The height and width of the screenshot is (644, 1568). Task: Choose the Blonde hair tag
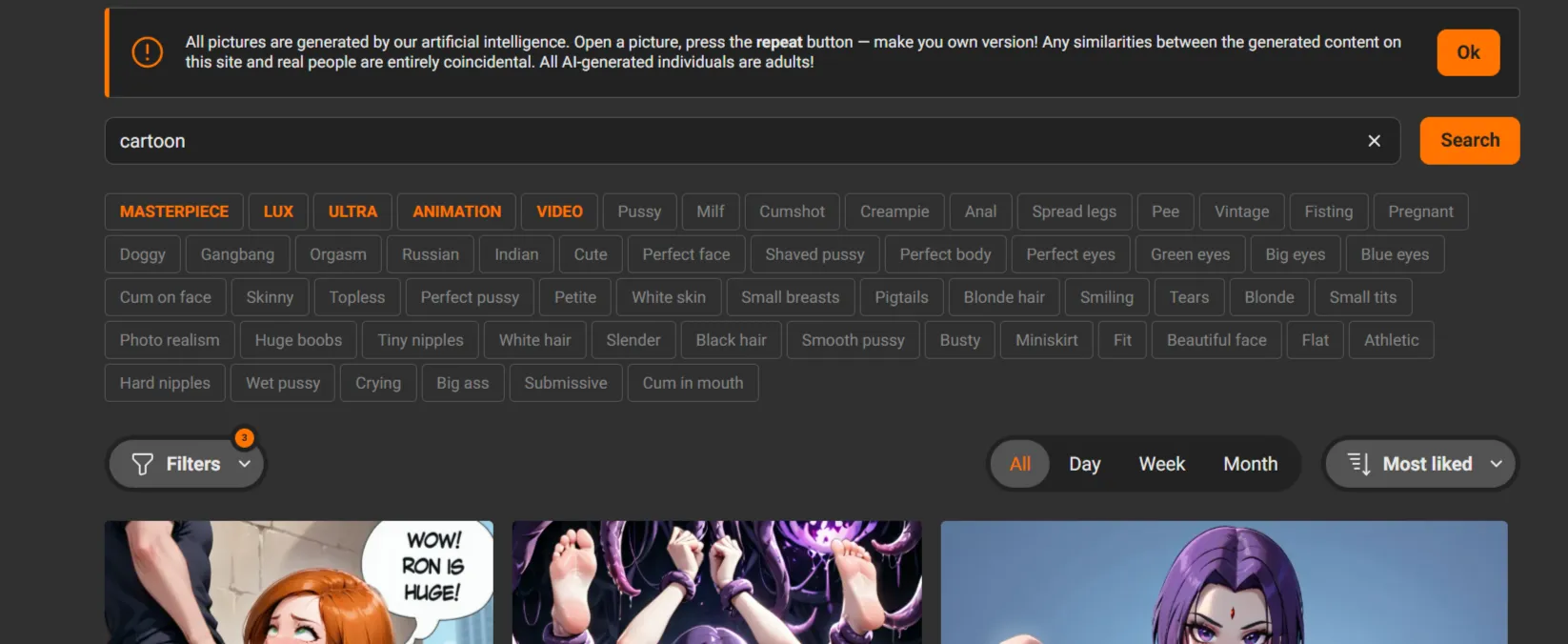[1004, 297]
